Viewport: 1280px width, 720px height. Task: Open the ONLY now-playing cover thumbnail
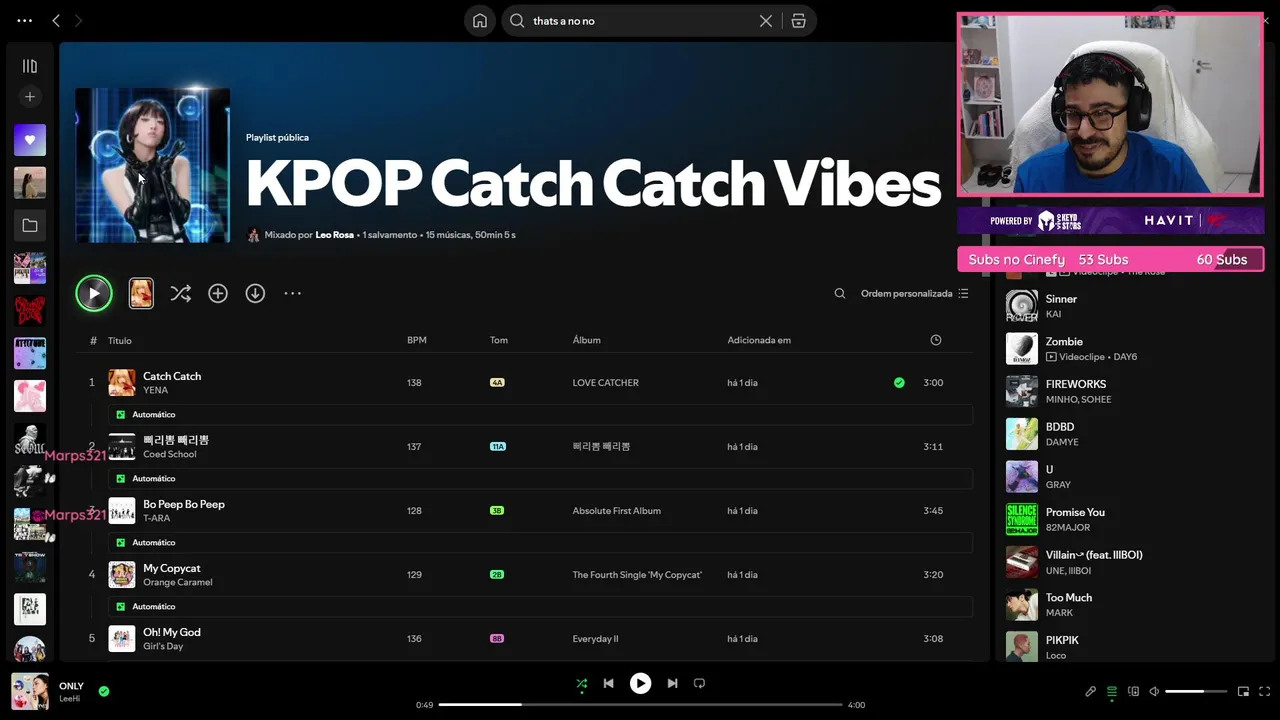[x=30, y=691]
